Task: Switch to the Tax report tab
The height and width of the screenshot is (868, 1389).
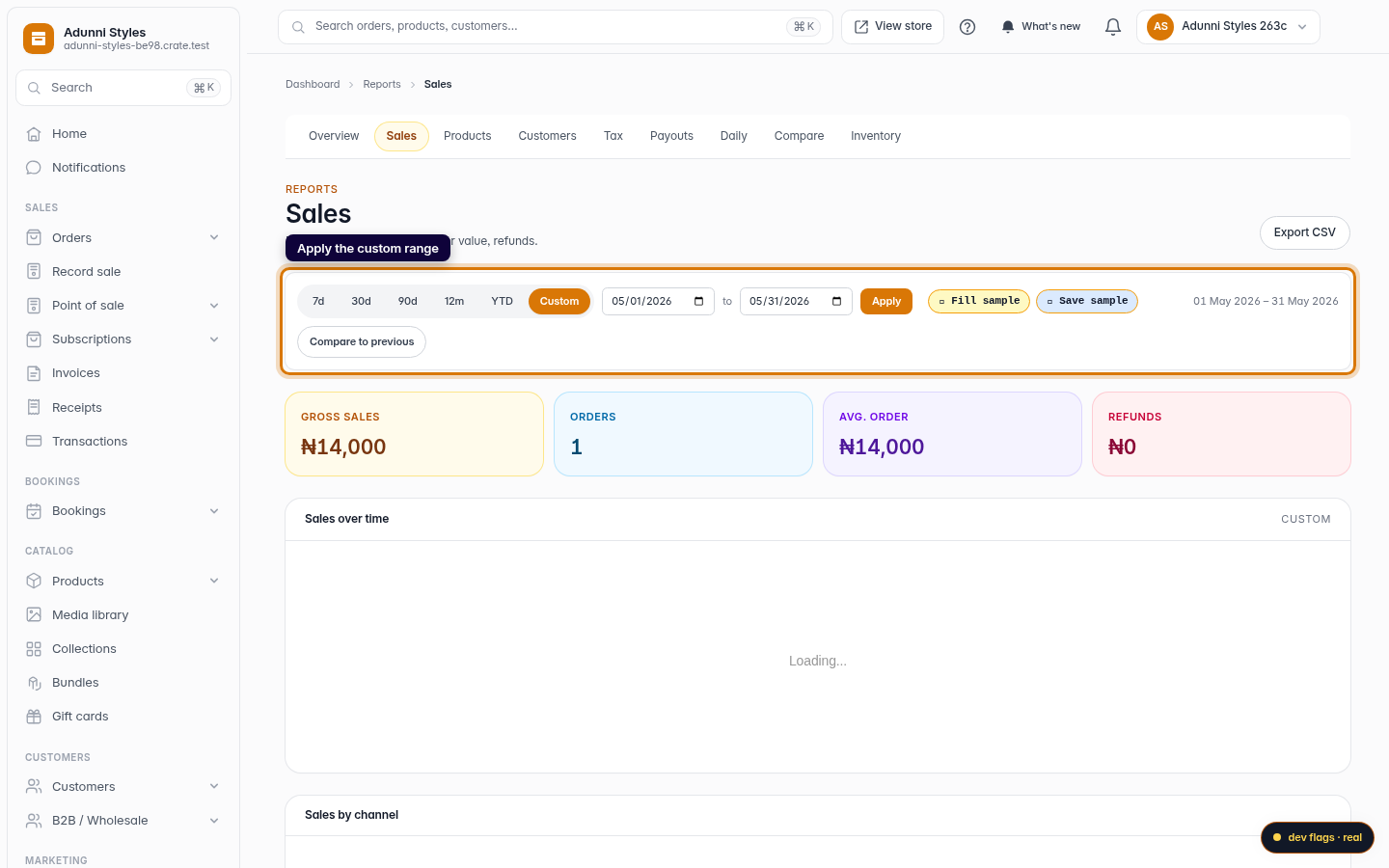Action: (613, 136)
